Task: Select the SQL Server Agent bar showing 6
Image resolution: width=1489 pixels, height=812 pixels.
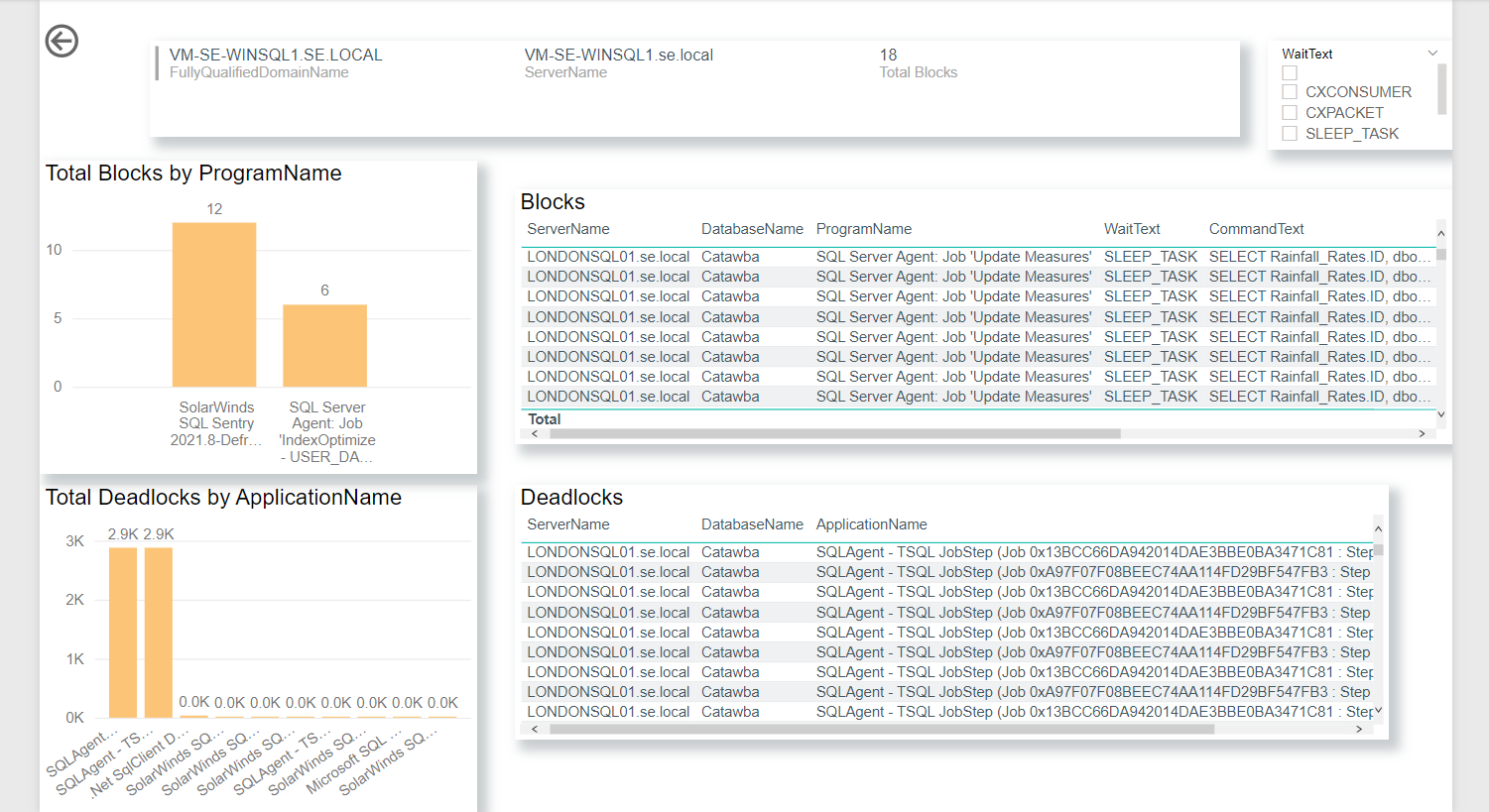Action: 324,345
